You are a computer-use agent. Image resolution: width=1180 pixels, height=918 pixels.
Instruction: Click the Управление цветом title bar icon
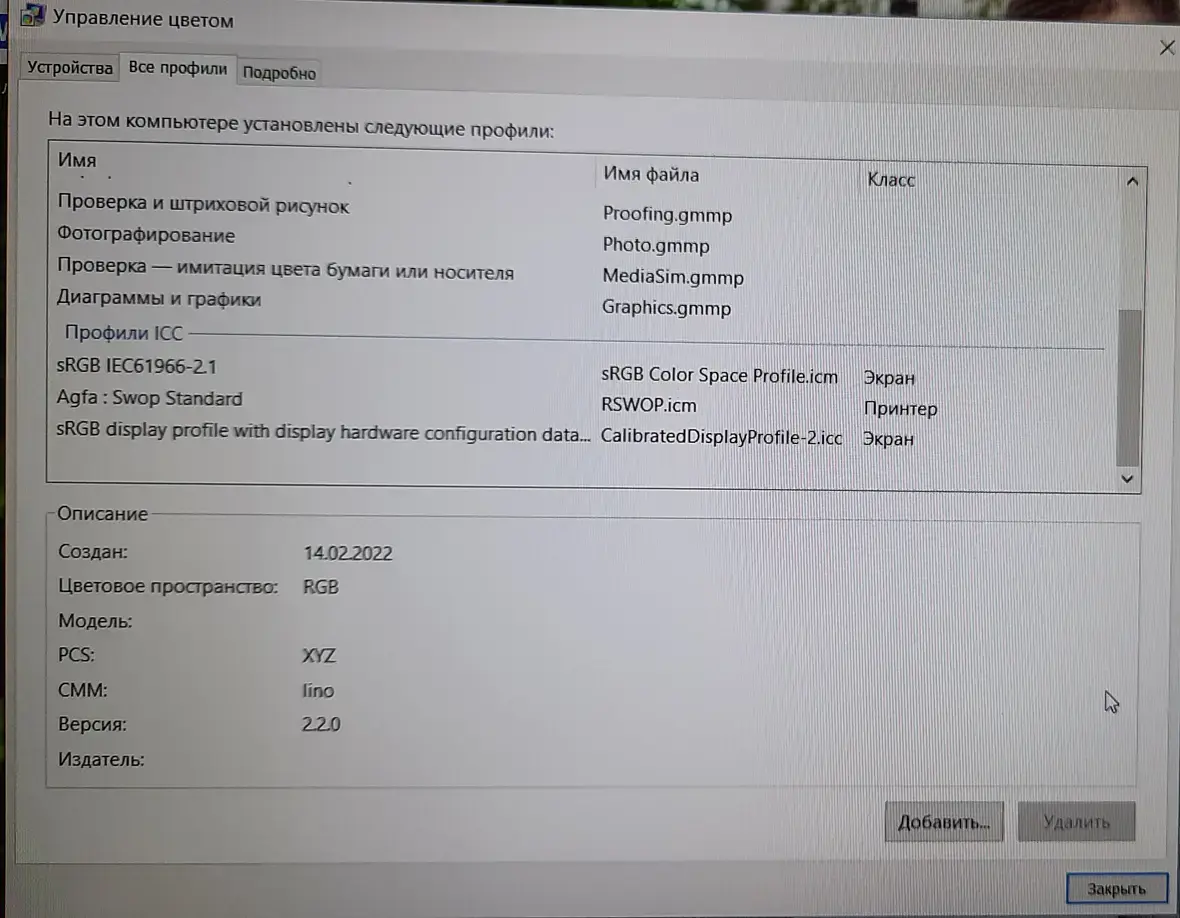point(32,14)
